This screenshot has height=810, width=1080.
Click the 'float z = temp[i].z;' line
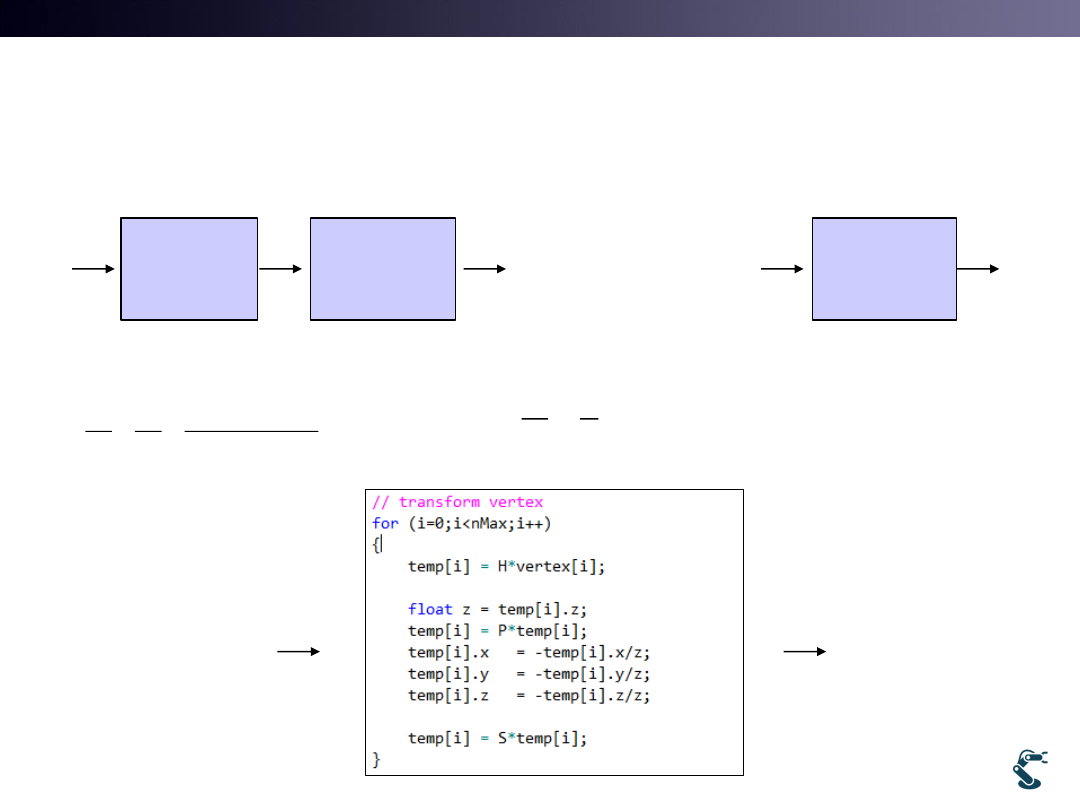click(x=491, y=609)
